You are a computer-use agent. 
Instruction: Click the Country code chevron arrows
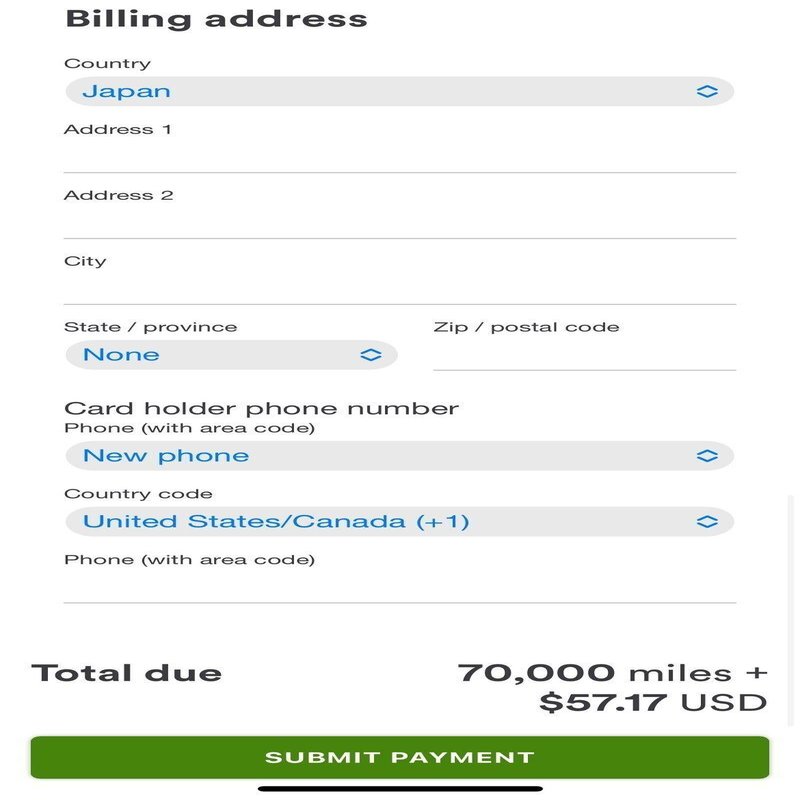707,522
